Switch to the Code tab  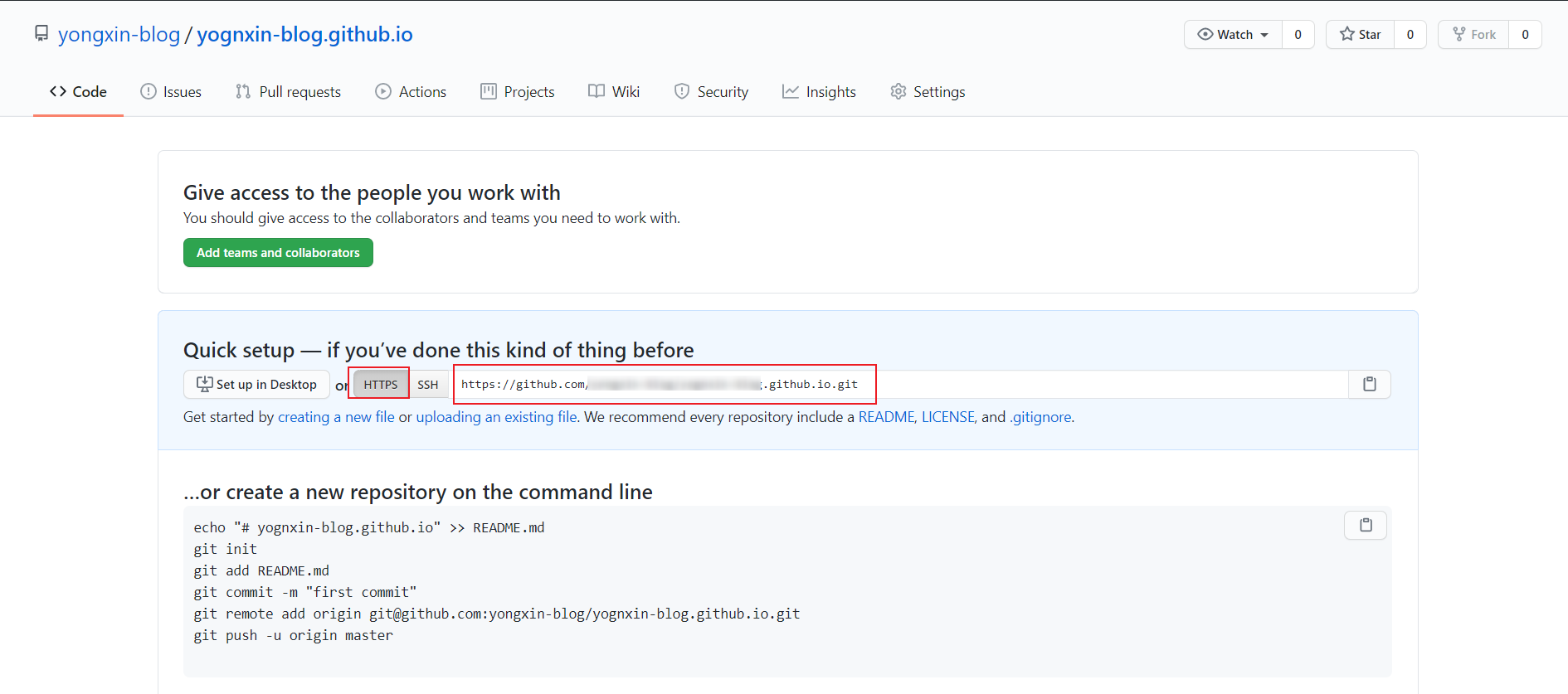coord(78,92)
